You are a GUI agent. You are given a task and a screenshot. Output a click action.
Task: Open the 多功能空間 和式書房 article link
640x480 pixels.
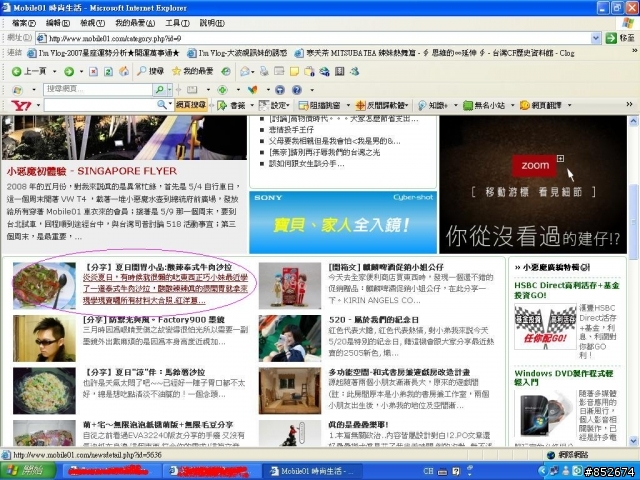(x=399, y=372)
